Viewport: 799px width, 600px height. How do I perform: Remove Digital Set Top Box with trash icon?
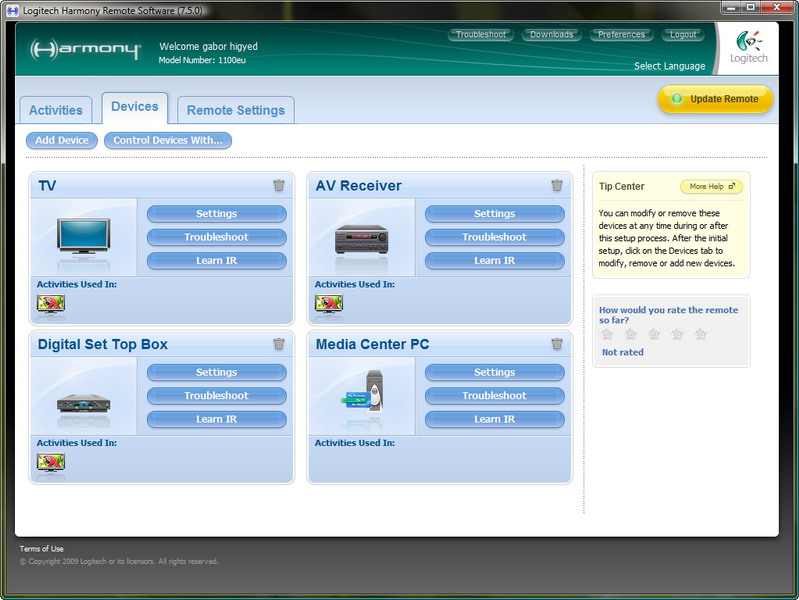(x=279, y=344)
